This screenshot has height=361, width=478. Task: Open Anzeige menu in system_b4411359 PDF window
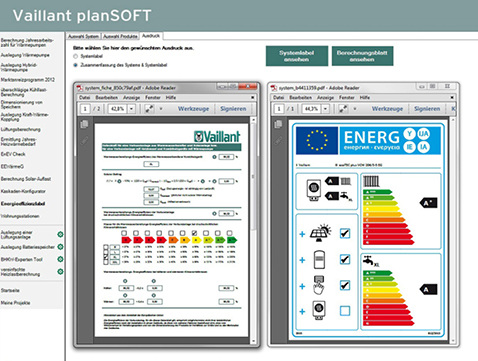[x=325, y=97]
